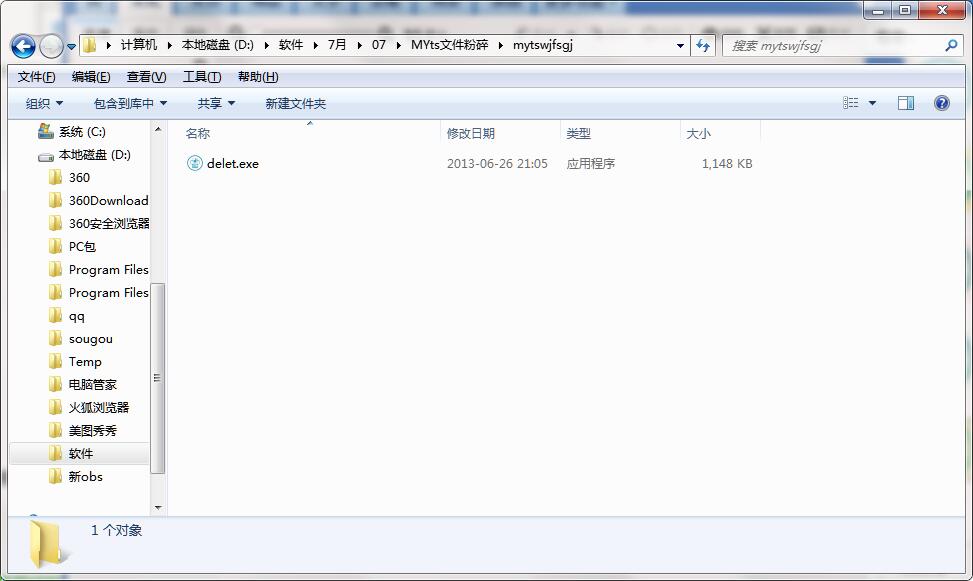Expand arrow after 计算机 in breadcrumb

(169, 45)
